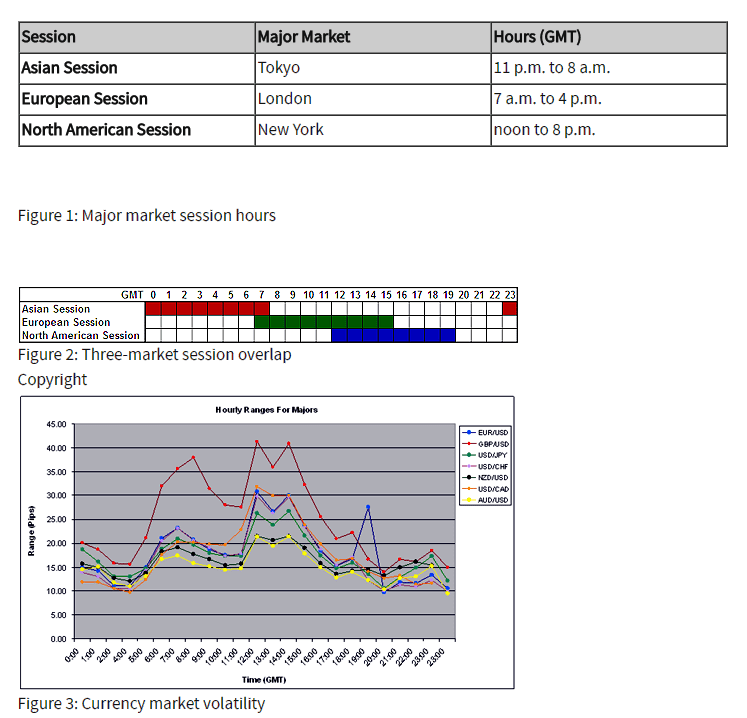Image resolution: width=747 pixels, height=718 pixels.
Task: Click the blue North American Session bar
Action: click(392, 336)
